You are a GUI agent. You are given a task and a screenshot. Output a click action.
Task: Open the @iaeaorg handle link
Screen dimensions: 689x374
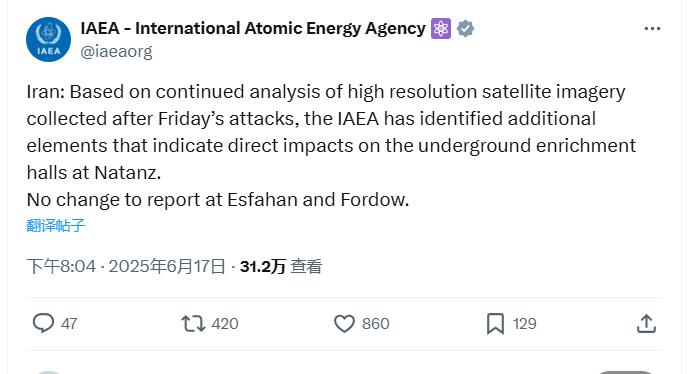116,51
